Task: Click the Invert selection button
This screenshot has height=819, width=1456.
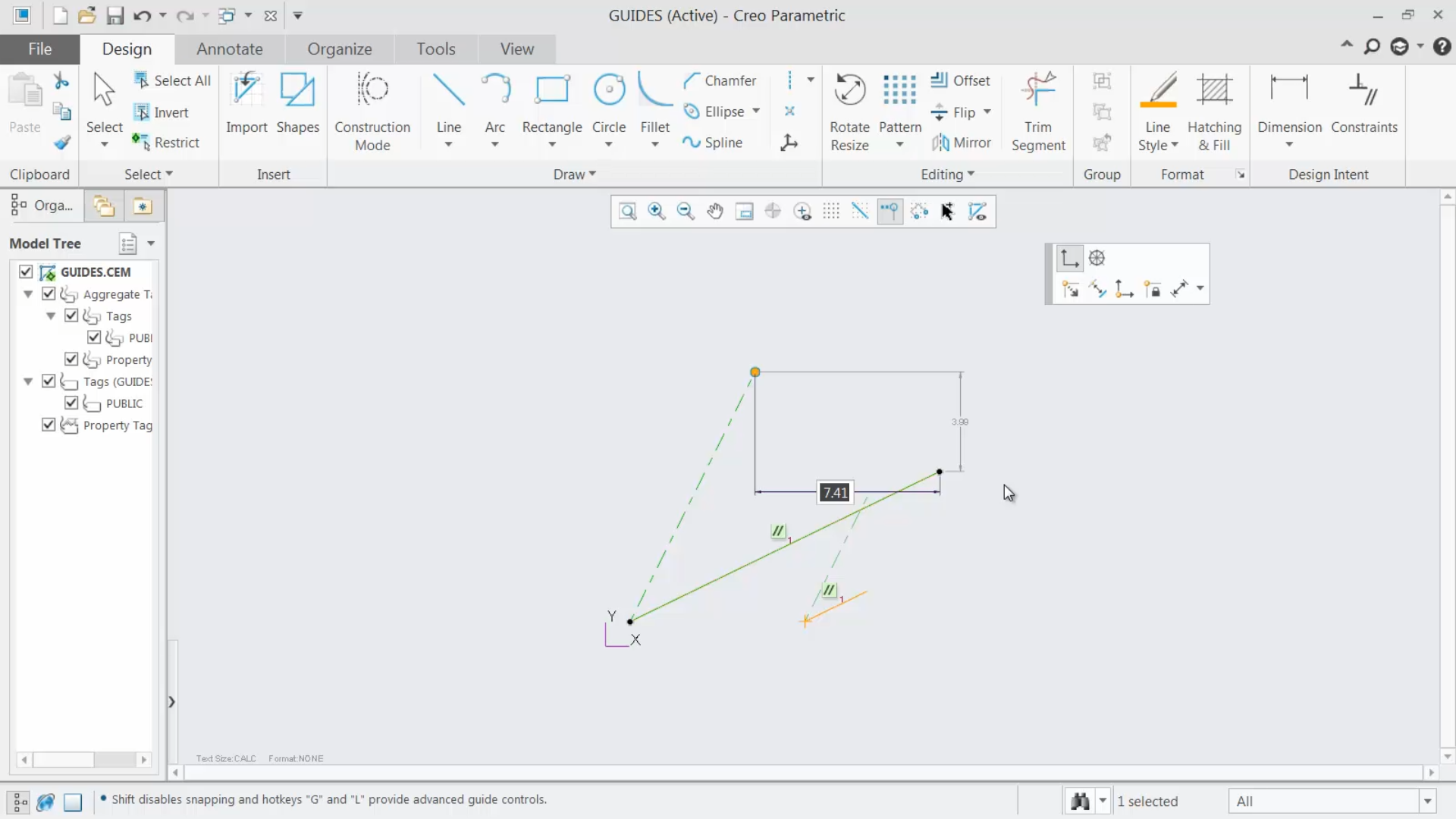Action: tap(161, 112)
